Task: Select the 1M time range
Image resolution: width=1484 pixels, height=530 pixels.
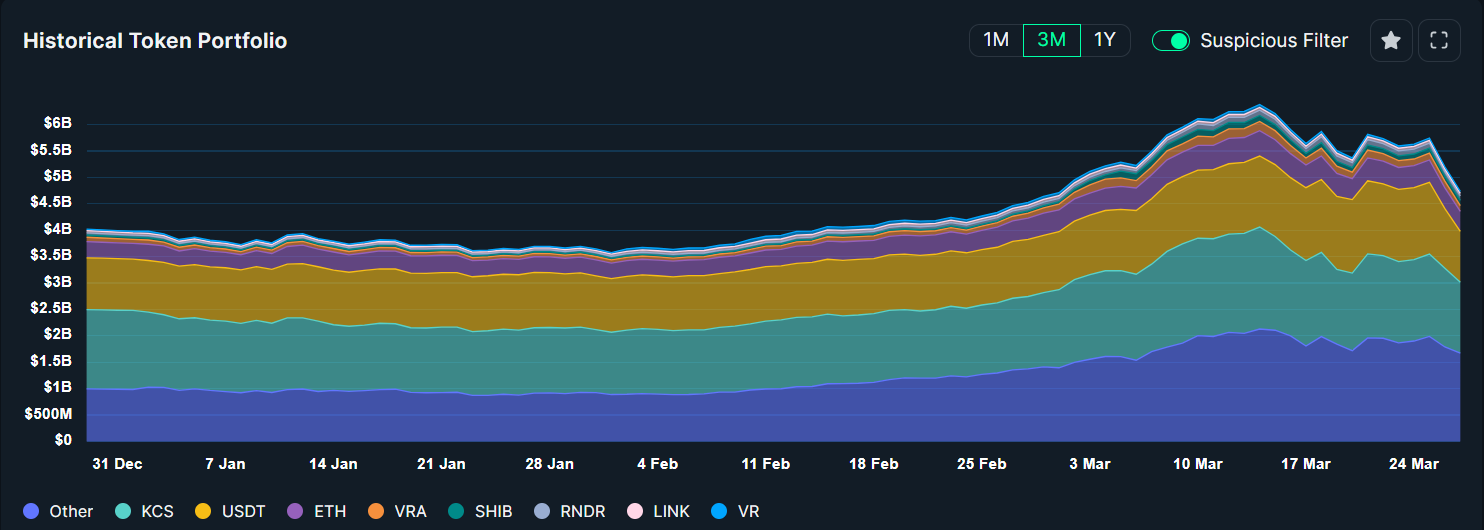Action: point(996,40)
